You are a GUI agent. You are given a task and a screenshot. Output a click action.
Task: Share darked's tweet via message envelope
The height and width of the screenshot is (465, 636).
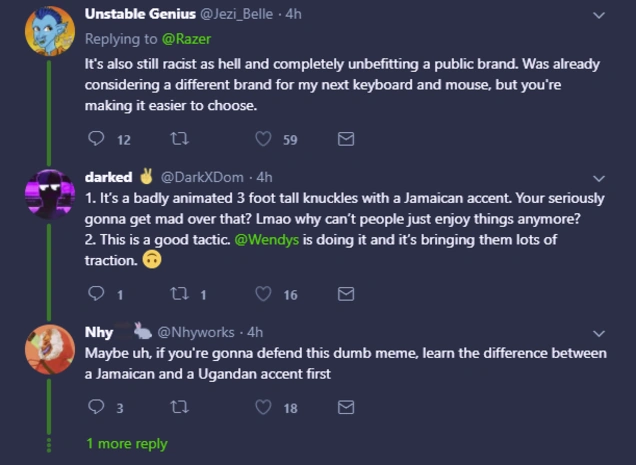(346, 294)
